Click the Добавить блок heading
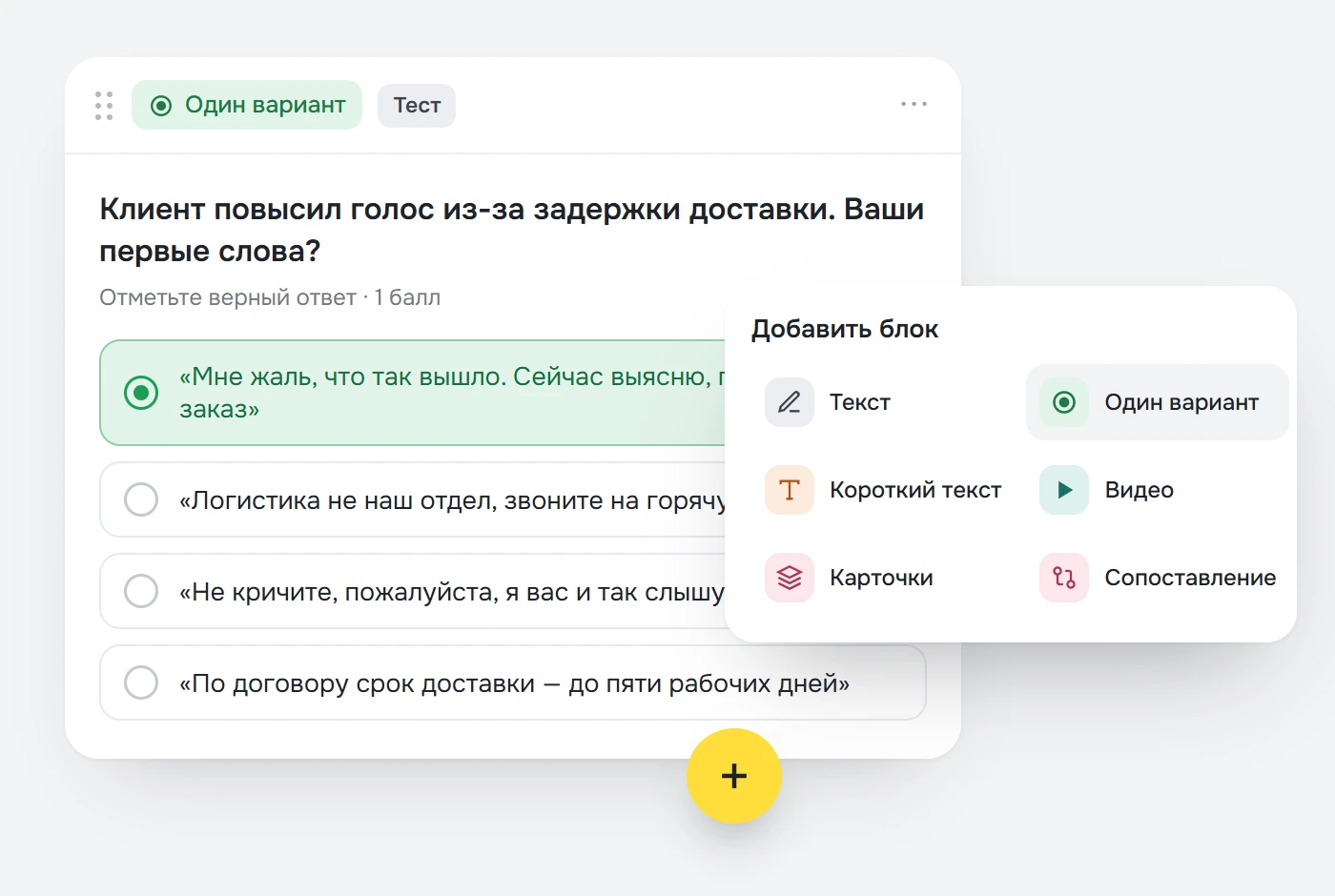1335x896 pixels. pyautogui.click(x=845, y=329)
